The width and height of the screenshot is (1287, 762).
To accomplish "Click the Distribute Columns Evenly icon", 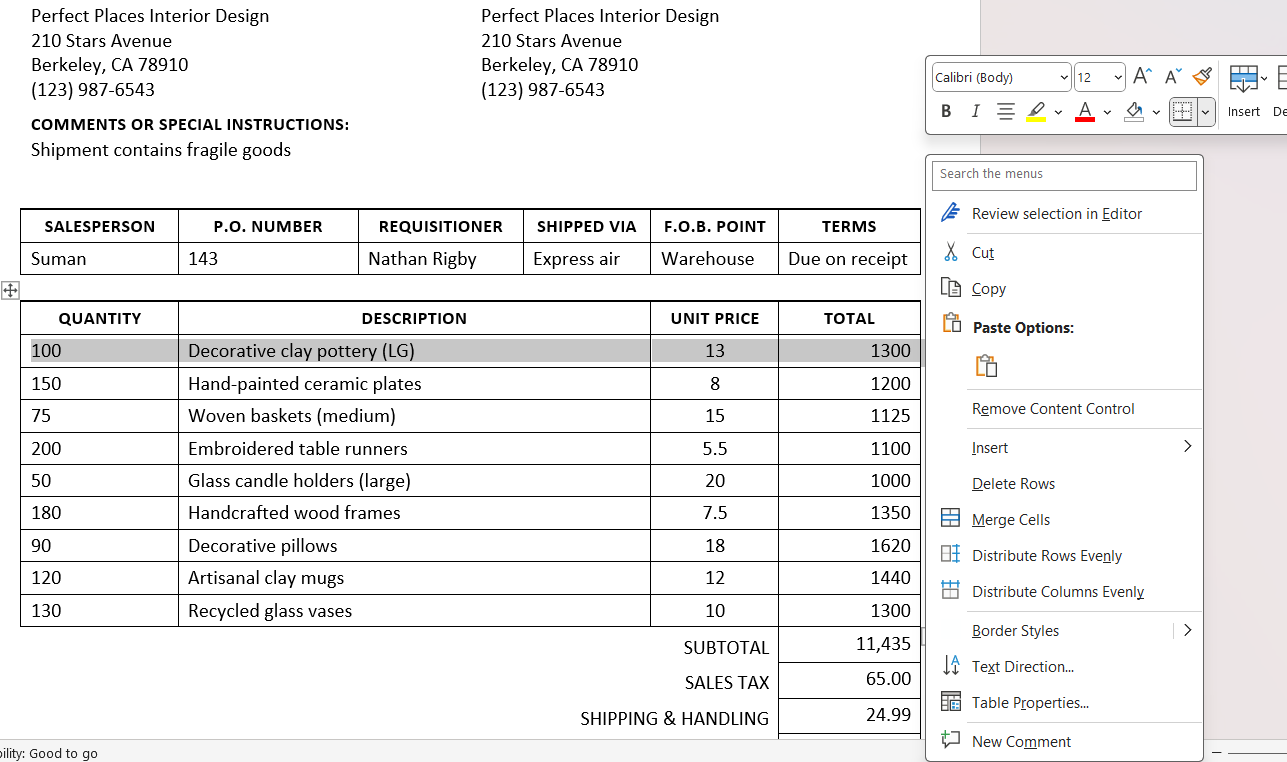I will pyautogui.click(x=951, y=590).
